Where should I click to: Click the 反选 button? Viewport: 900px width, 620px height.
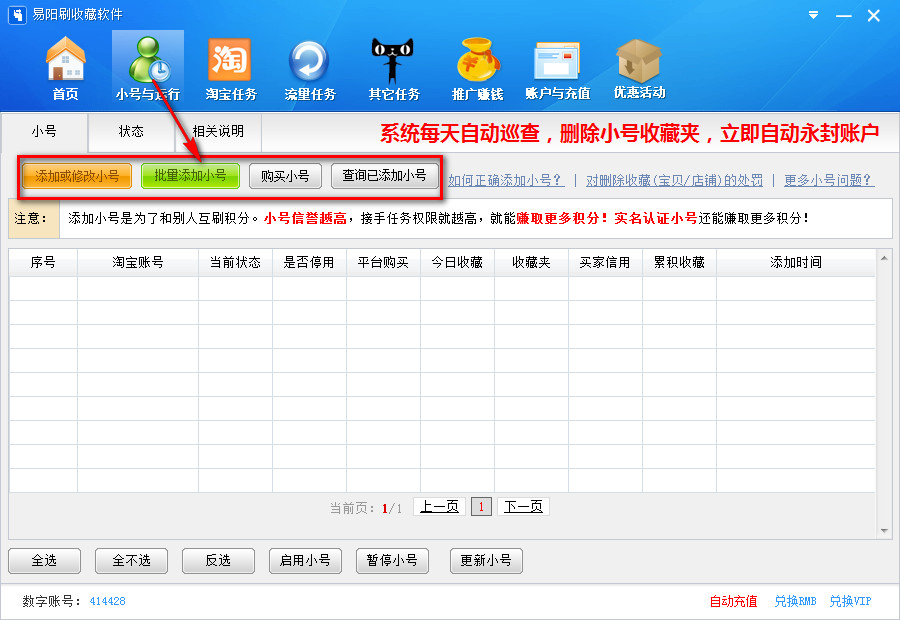pyautogui.click(x=218, y=560)
